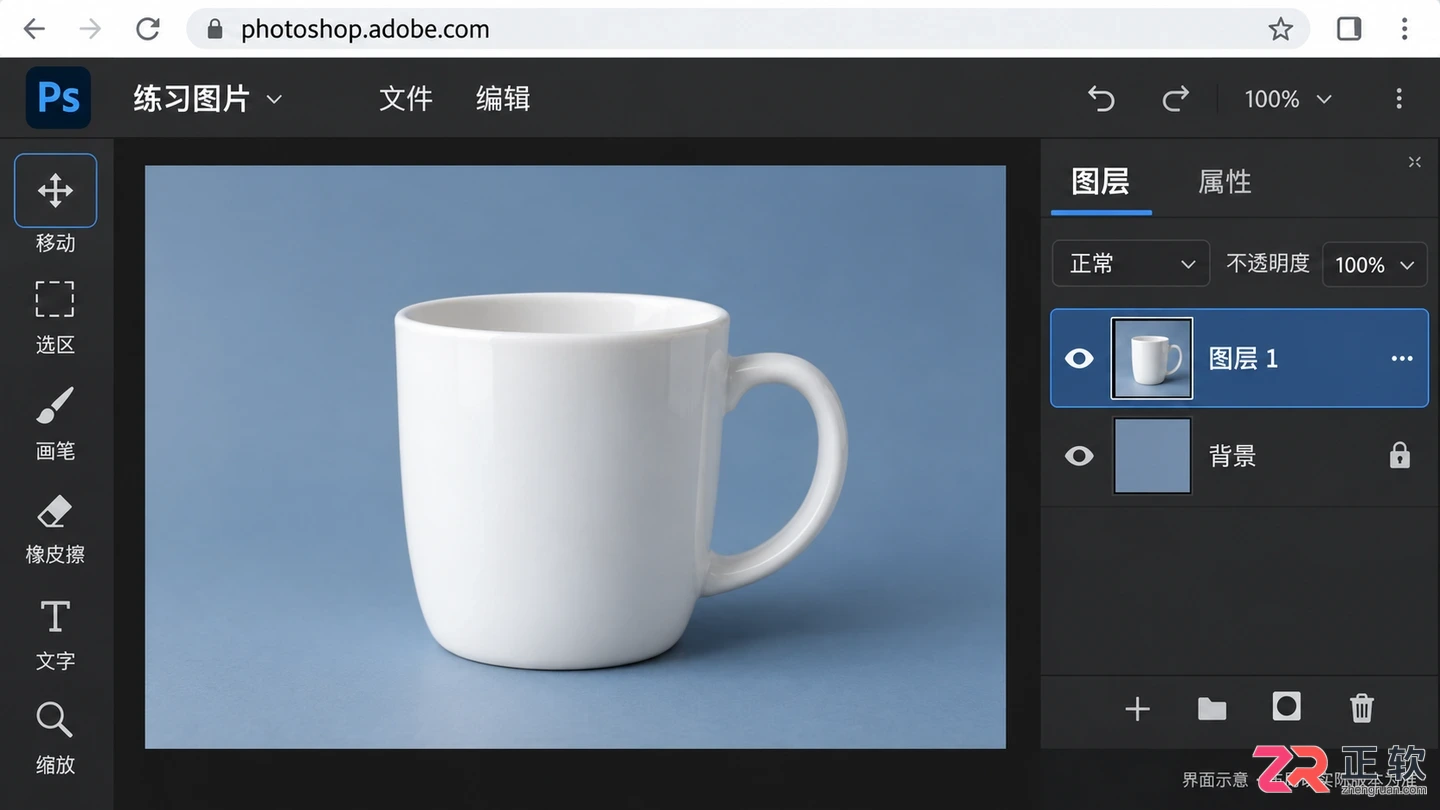Click the photoshop.adobe.com address bar

748,29
